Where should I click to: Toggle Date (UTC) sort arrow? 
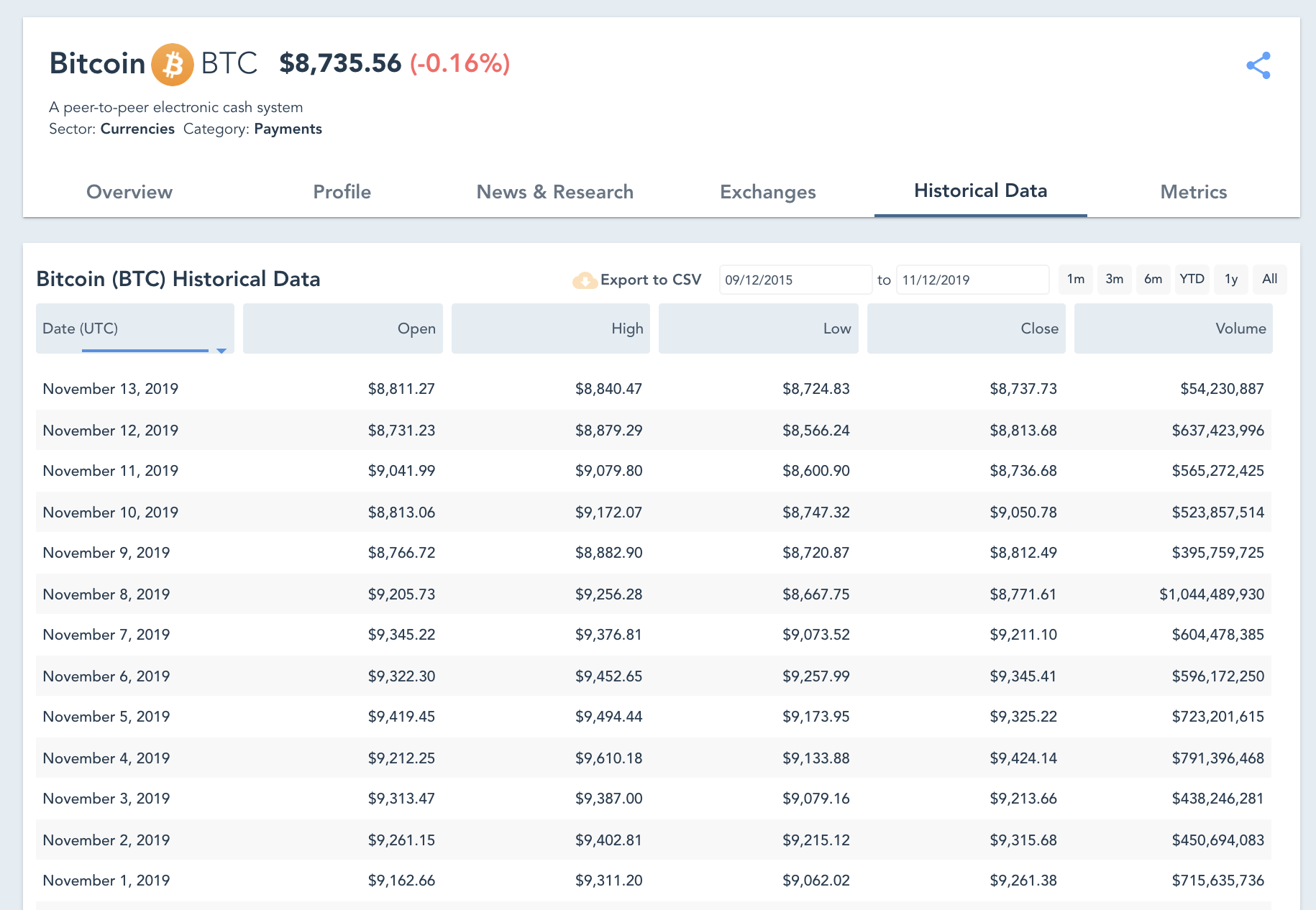click(x=221, y=351)
